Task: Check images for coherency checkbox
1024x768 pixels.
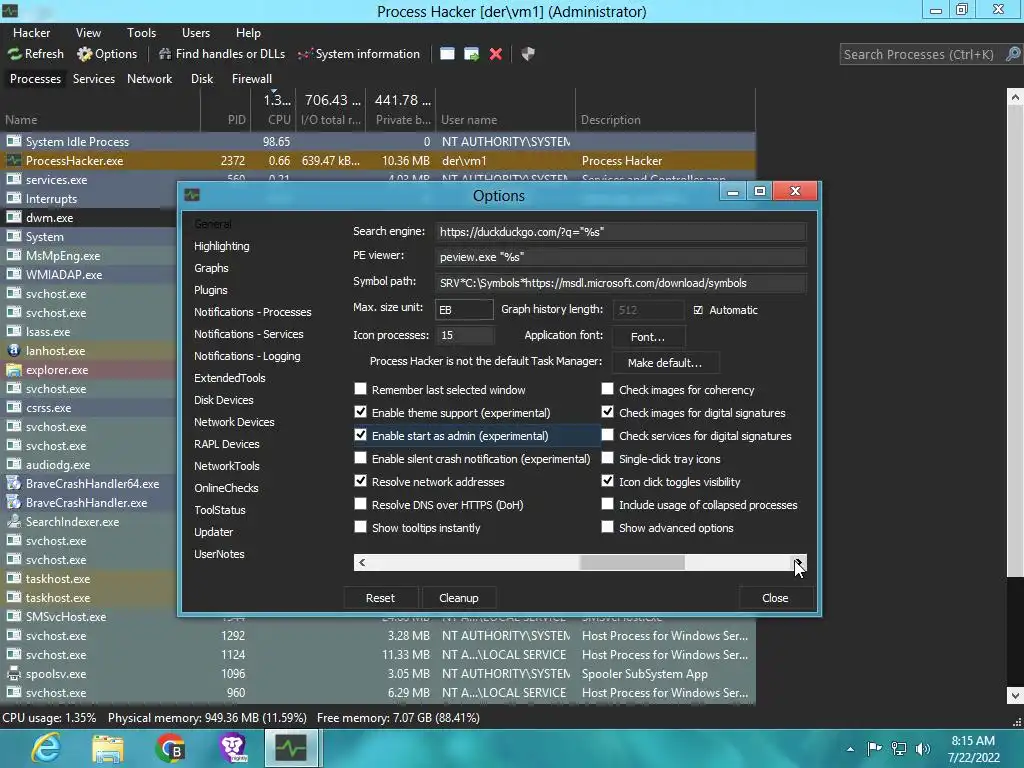Action: tap(607, 389)
